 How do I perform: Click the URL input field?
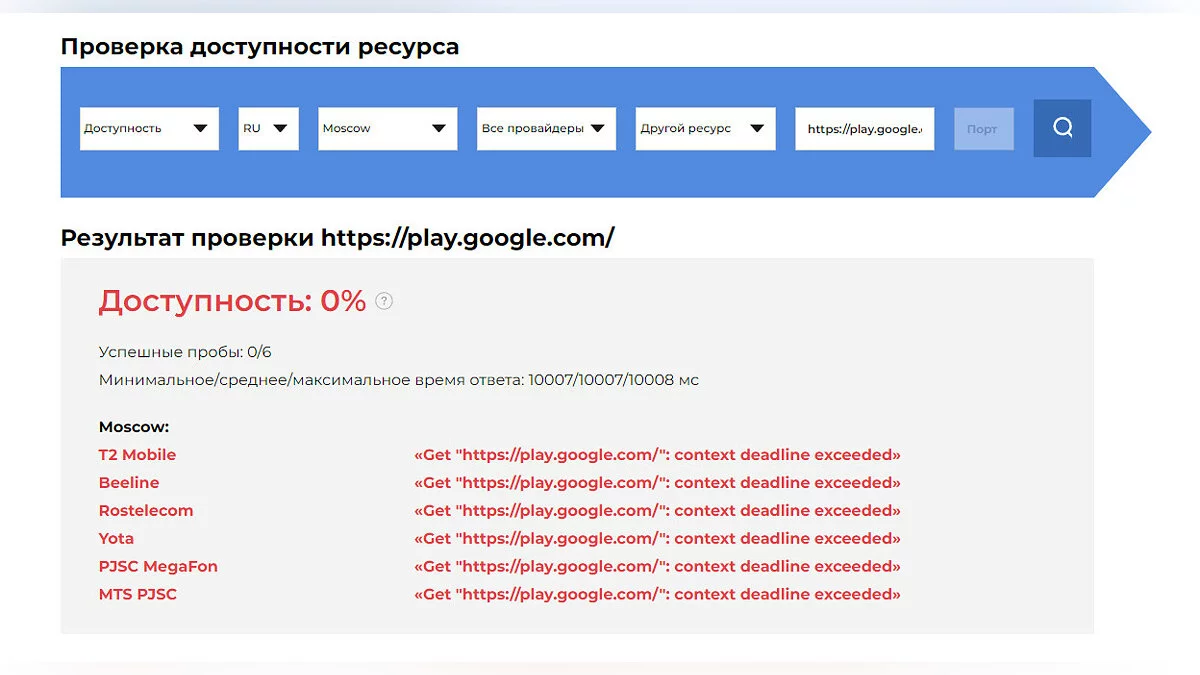click(864, 129)
